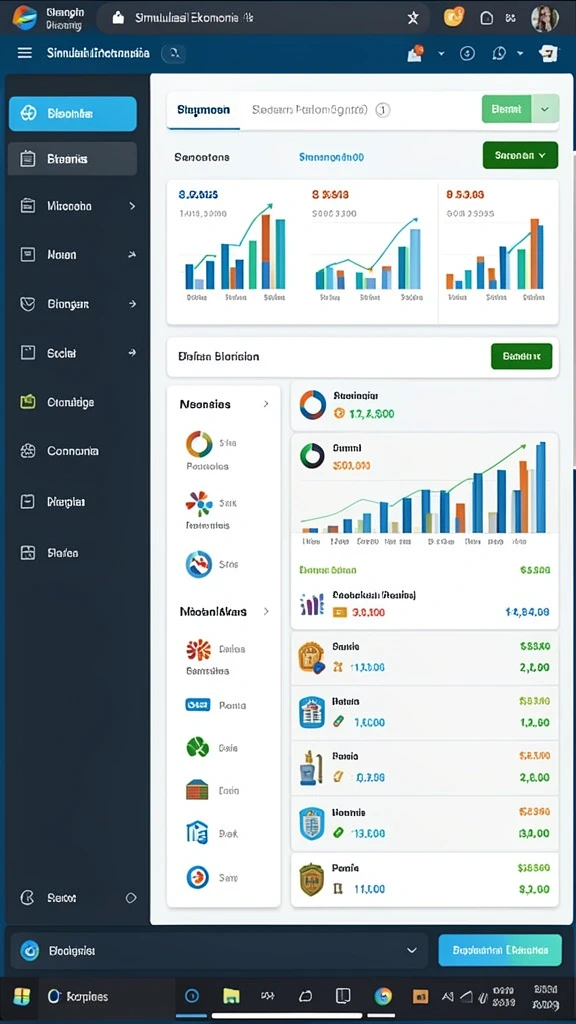Open notifications mail icon with red badge
The width and height of the screenshot is (576, 1024).
[x=415, y=54]
